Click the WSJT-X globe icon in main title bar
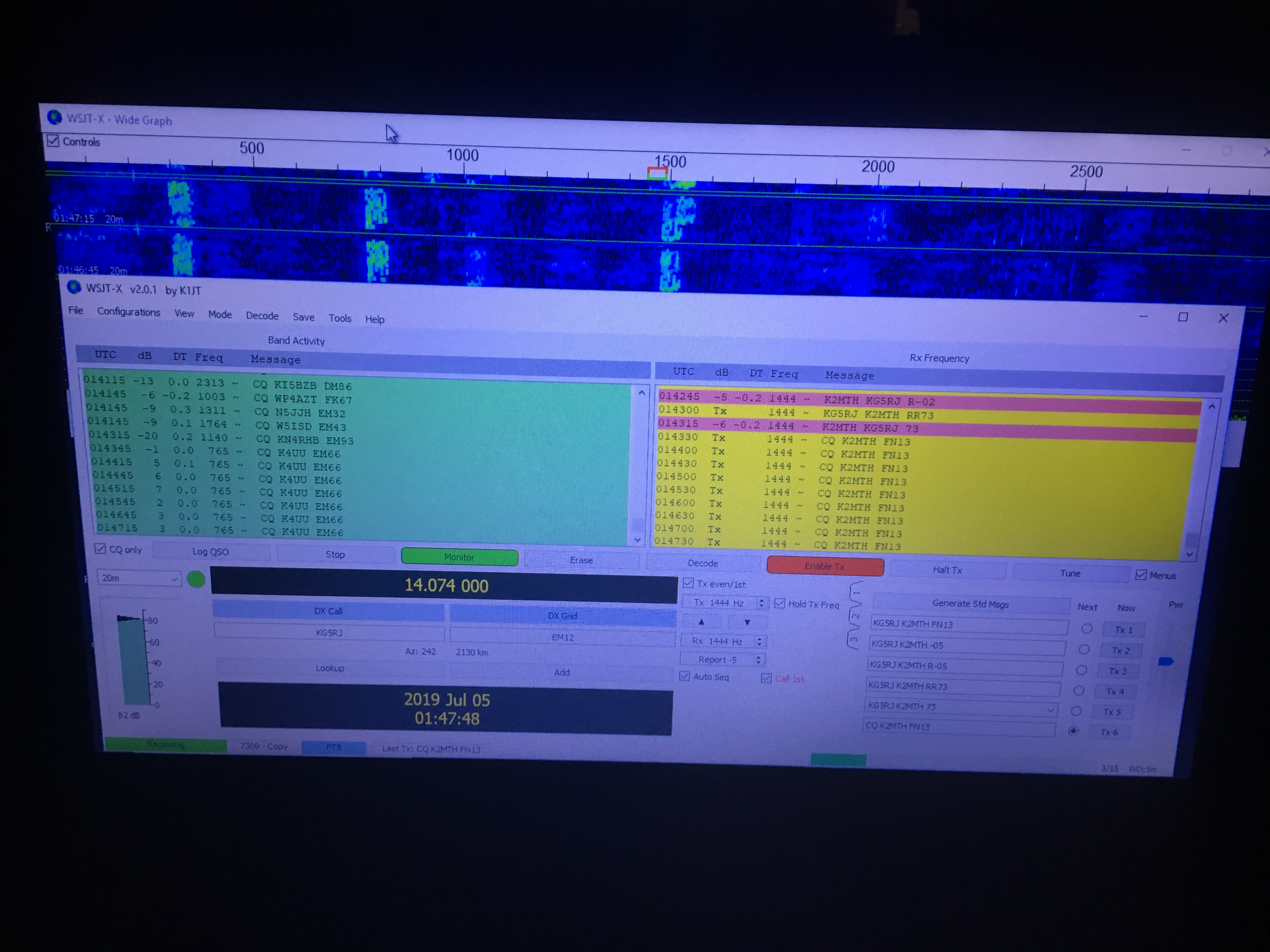Screen dimensions: 1270x952 click(74, 286)
